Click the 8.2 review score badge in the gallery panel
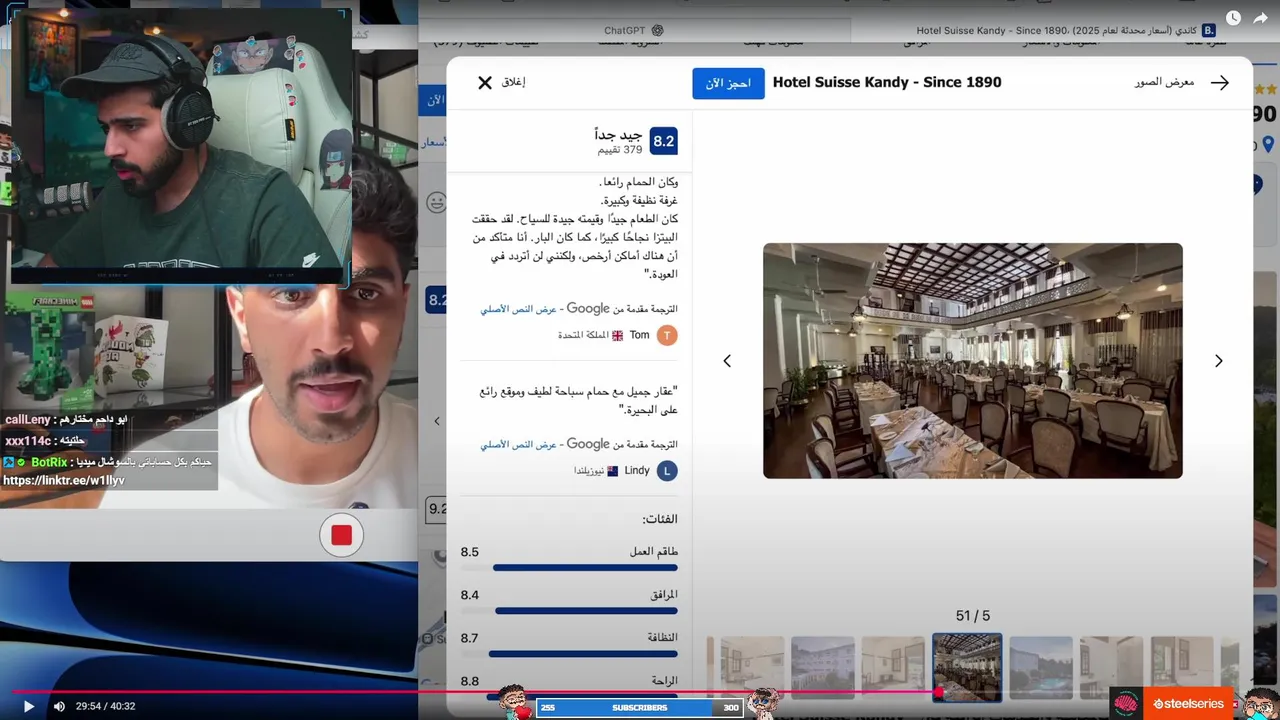This screenshot has width=1280, height=720. (664, 142)
